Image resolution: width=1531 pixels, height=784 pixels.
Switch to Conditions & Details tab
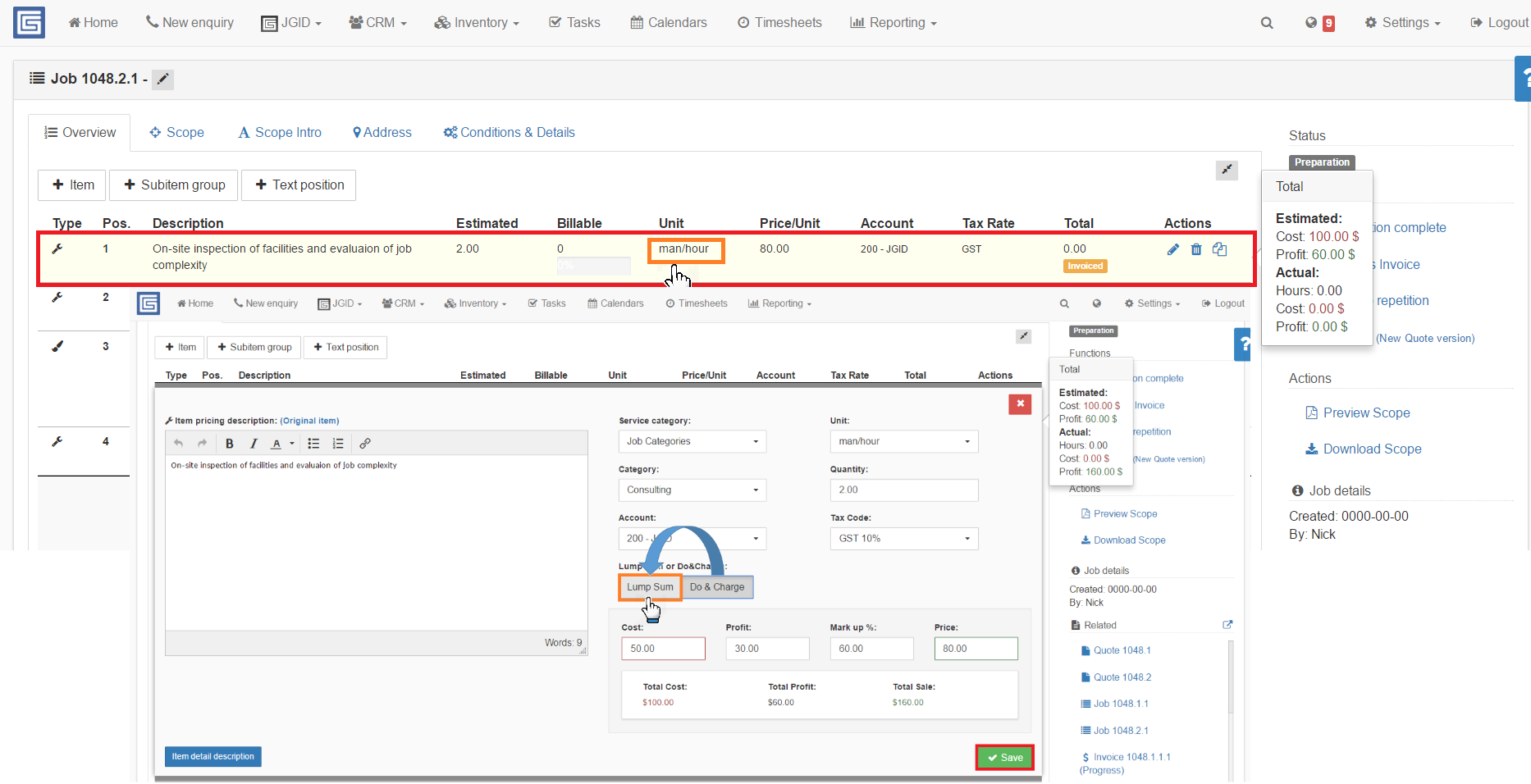(509, 133)
